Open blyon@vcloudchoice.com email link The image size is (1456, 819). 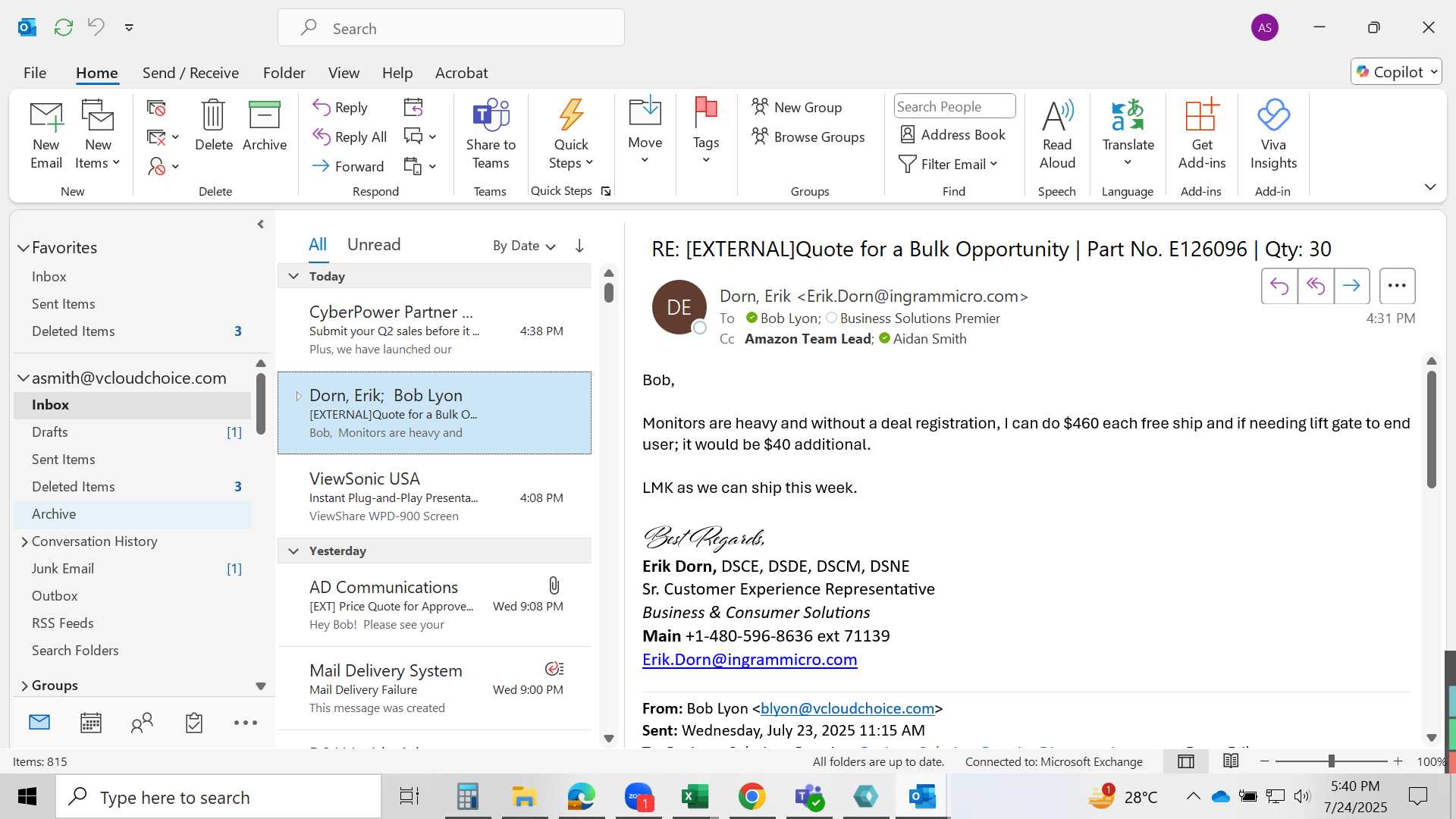(847, 708)
